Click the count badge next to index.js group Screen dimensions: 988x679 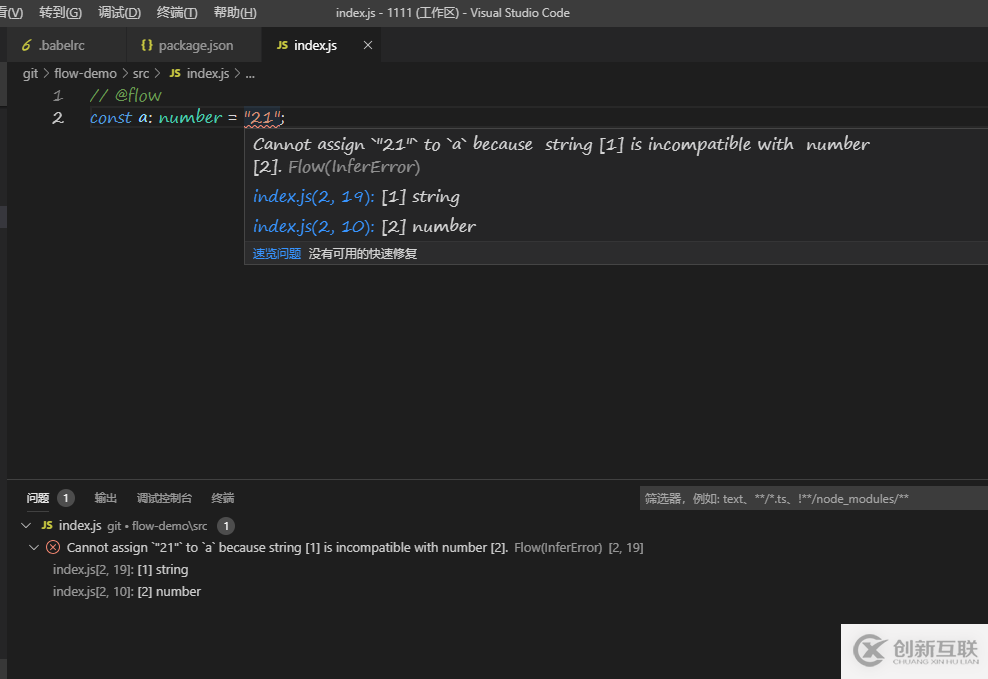[225, 524]
